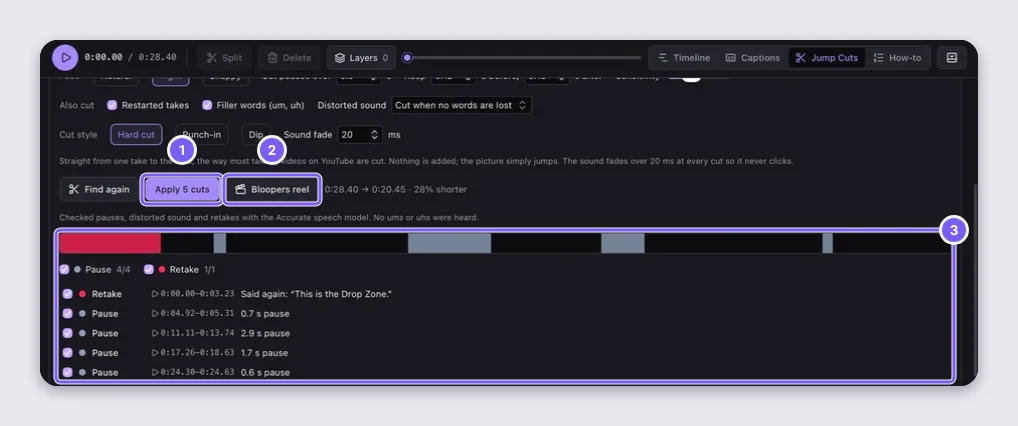Open the Distorted sound dropdown
The image size is (1018, 426).
462,105
